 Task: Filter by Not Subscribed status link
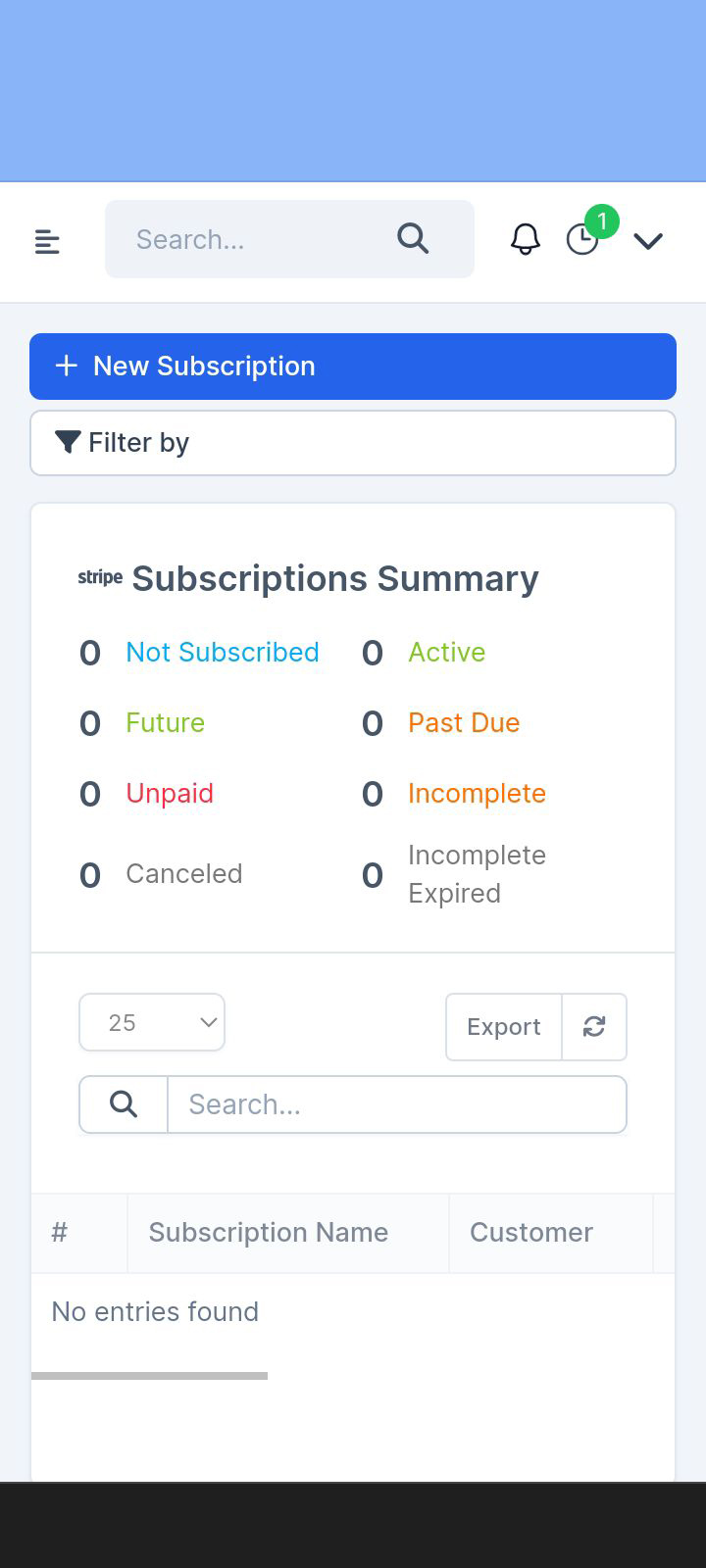point(223,652)
